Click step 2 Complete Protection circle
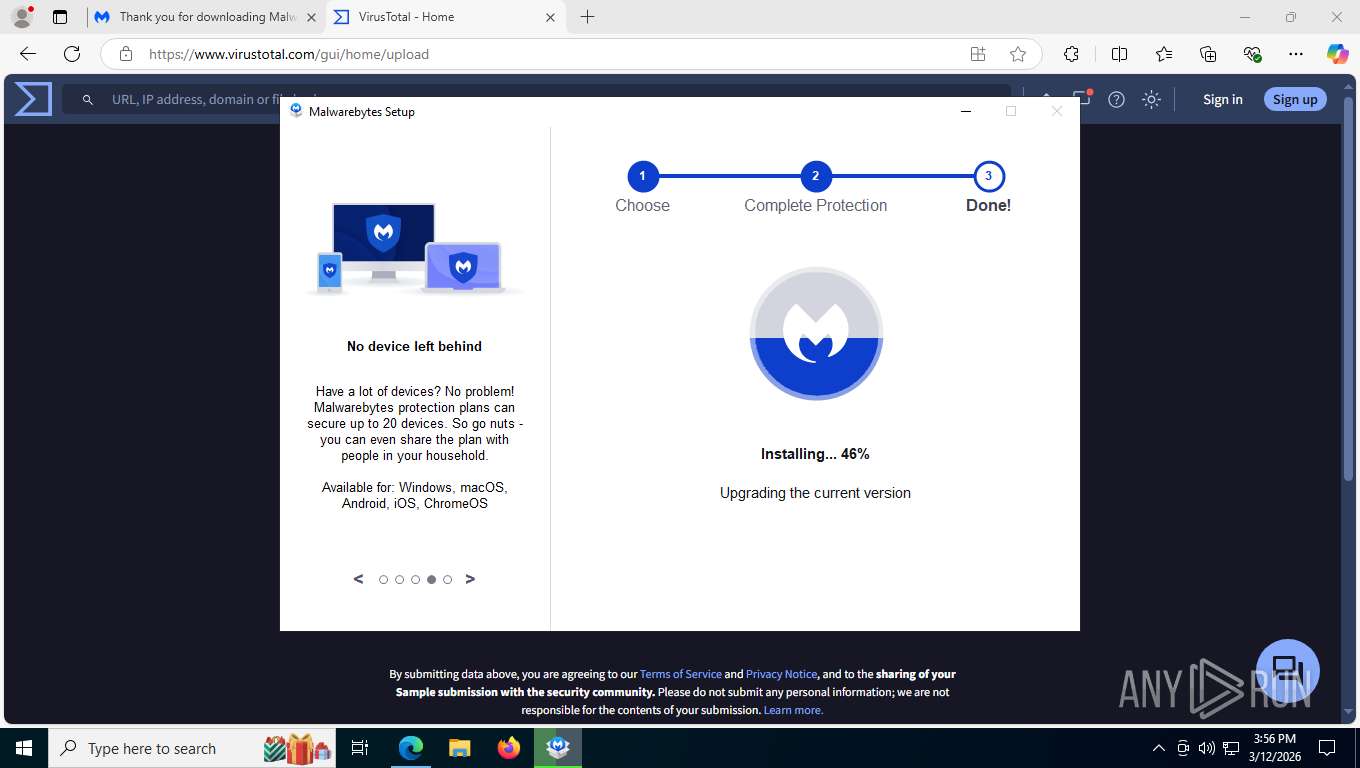The height and width of the screenshot is (768, 1360). tap(816, 176)
